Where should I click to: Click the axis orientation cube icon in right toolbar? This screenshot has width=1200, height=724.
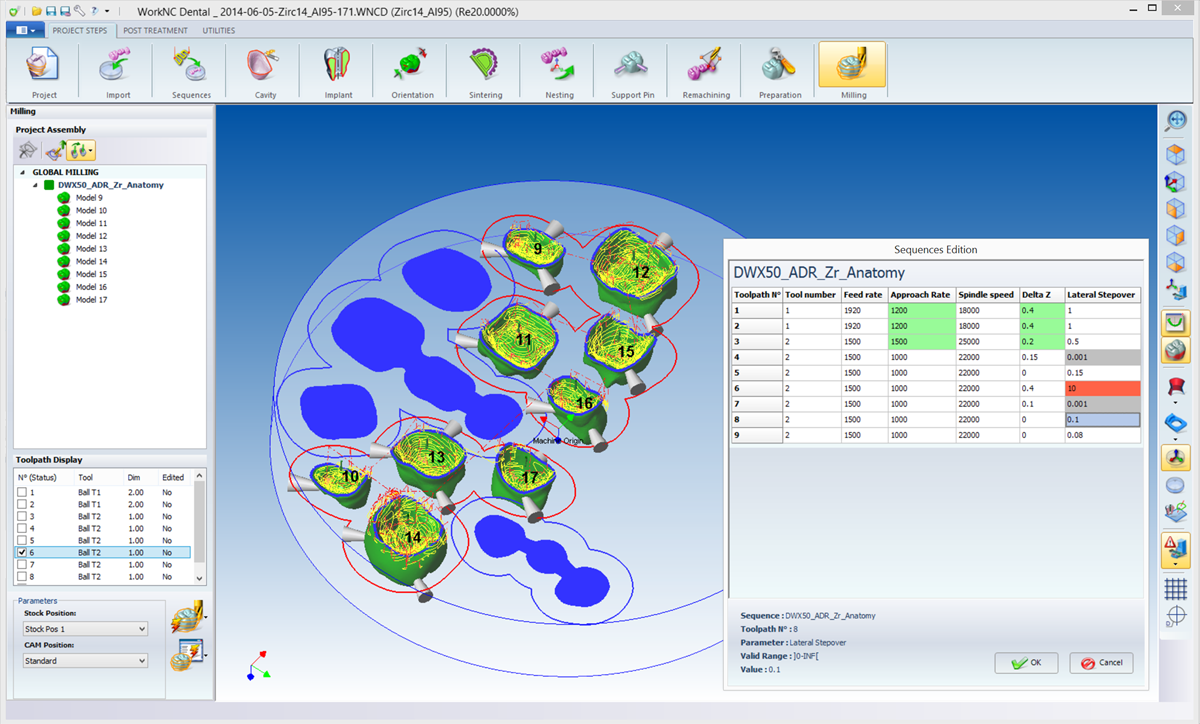(1175, 184)
